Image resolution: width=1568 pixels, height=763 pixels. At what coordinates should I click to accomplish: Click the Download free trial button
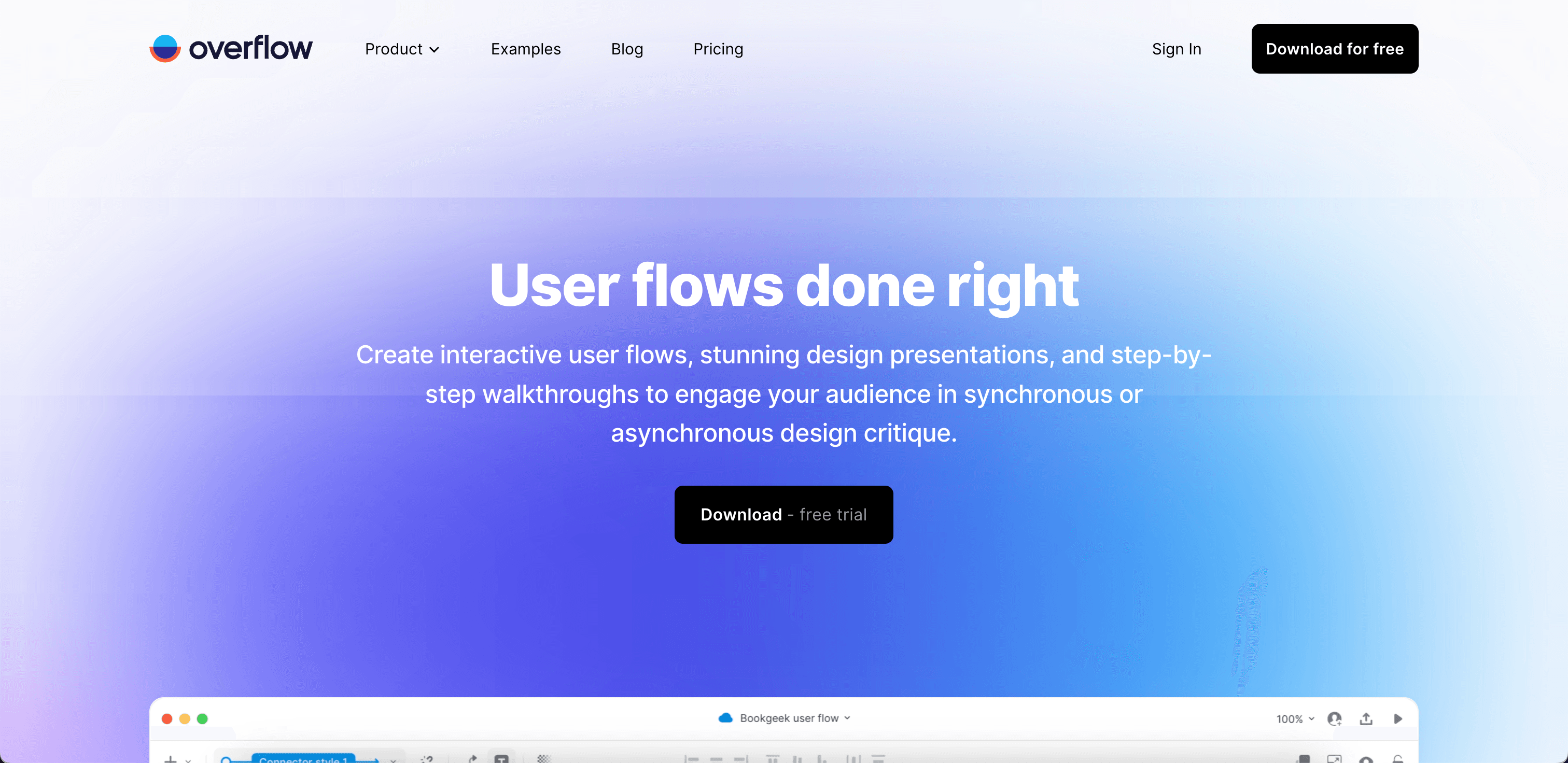coord(783,515)
